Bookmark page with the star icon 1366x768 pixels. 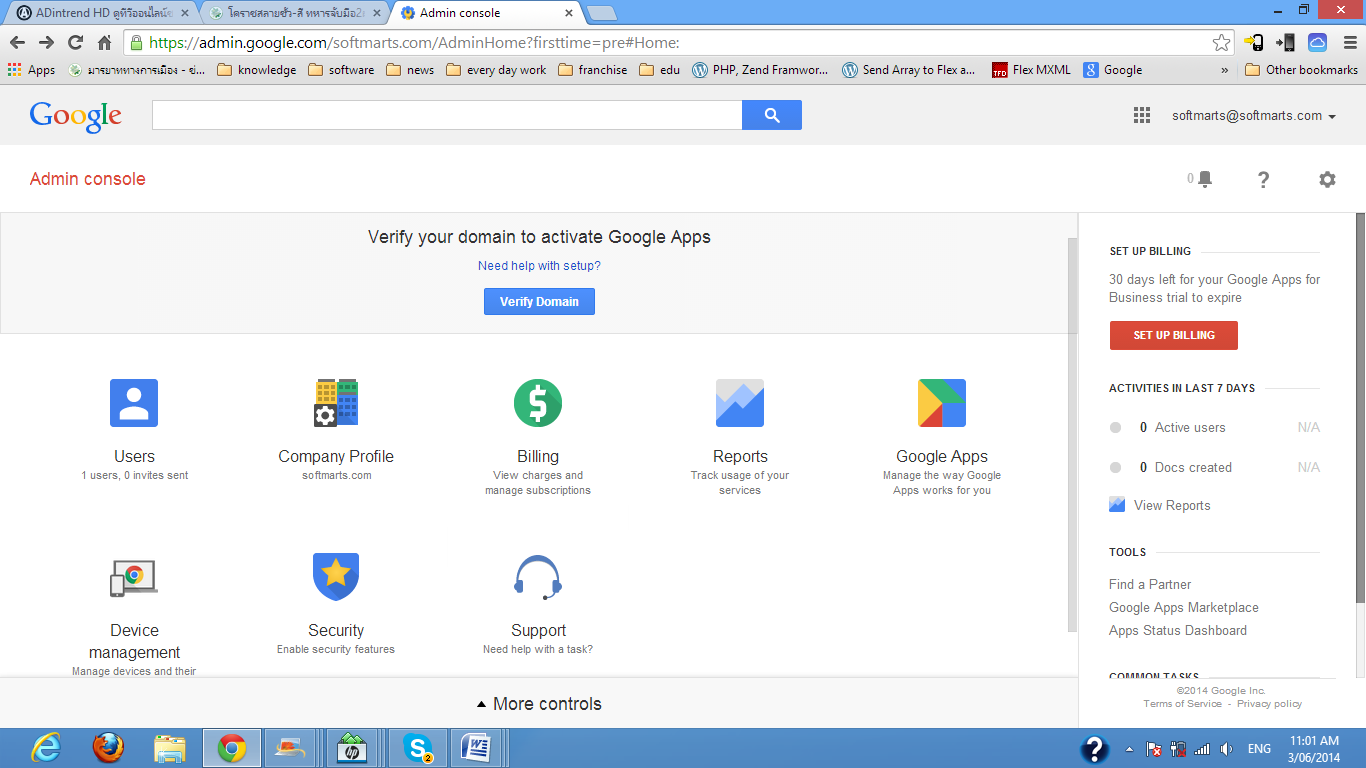coord(1222,43)
